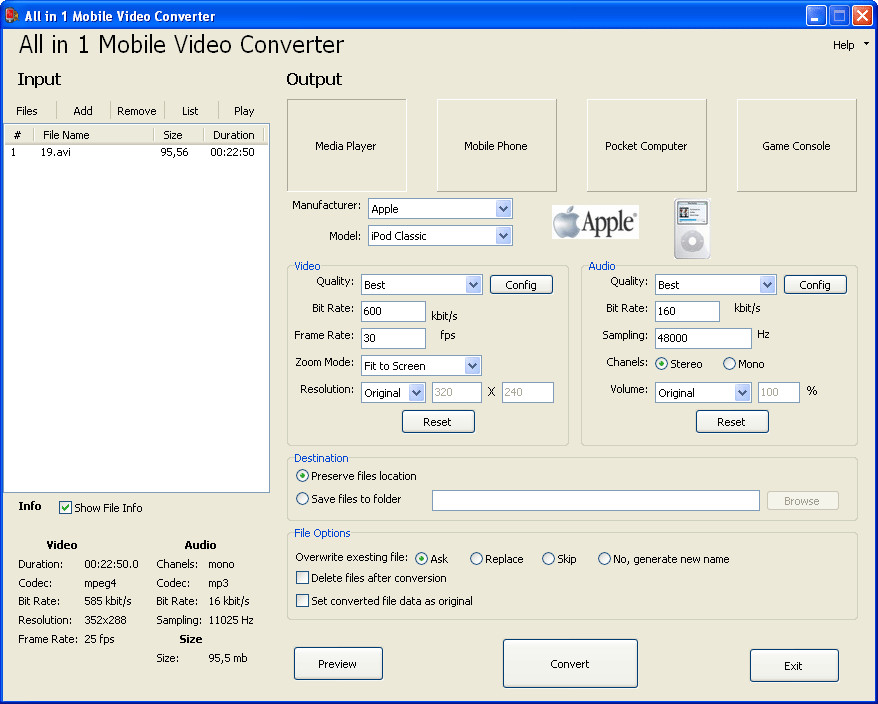Open the Audio Quality dropdown

tap(767, 285)
